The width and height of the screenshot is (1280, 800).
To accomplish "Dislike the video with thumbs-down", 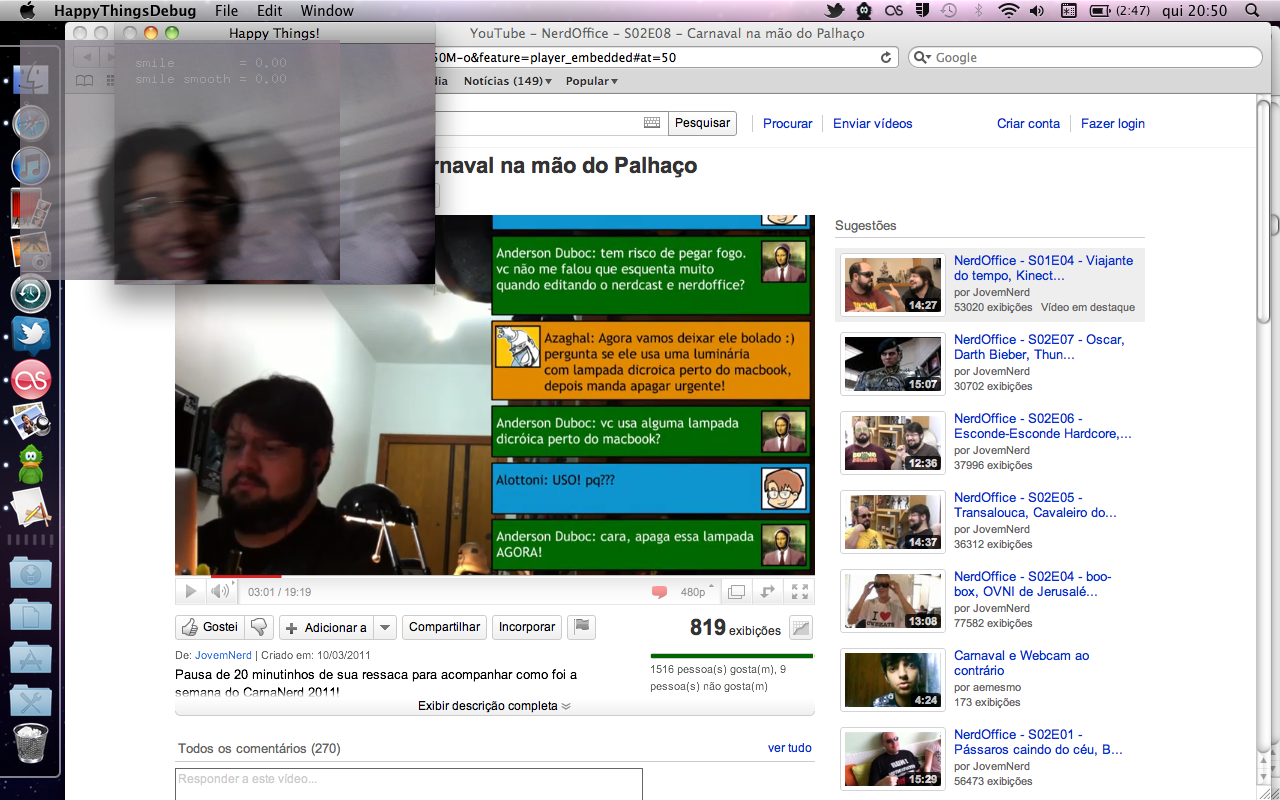I will coord(260,627).
